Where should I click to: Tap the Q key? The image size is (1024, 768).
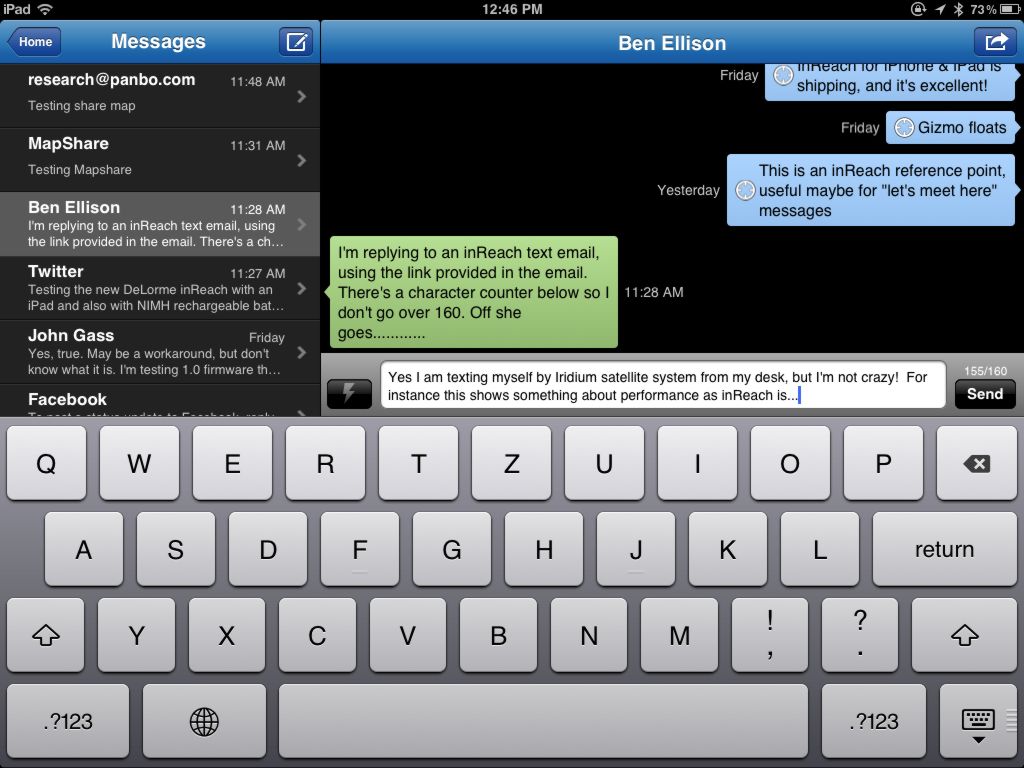[x=46, y=464]
